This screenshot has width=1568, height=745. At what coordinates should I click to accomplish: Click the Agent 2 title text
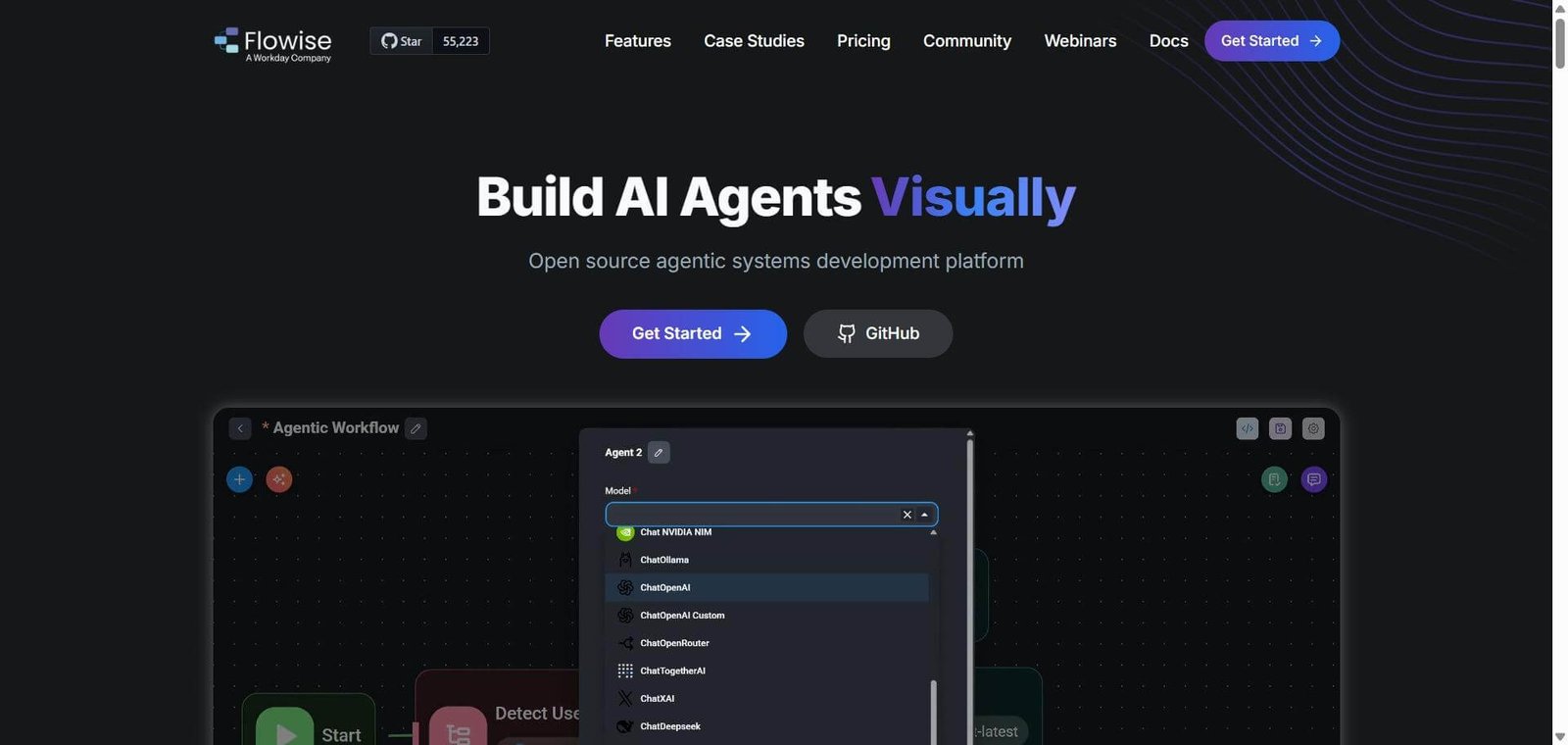pyautogui.click(x=623, y=453)
